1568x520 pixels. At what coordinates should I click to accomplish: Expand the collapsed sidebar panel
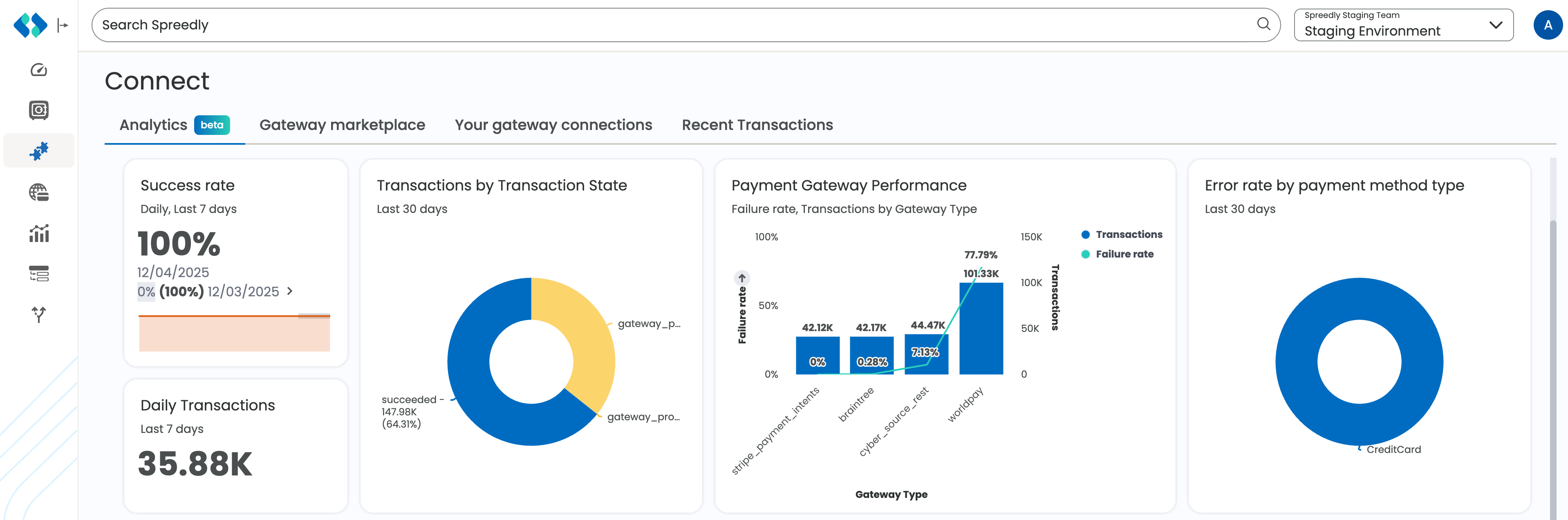pyautogui.click(x=63, y=25)
